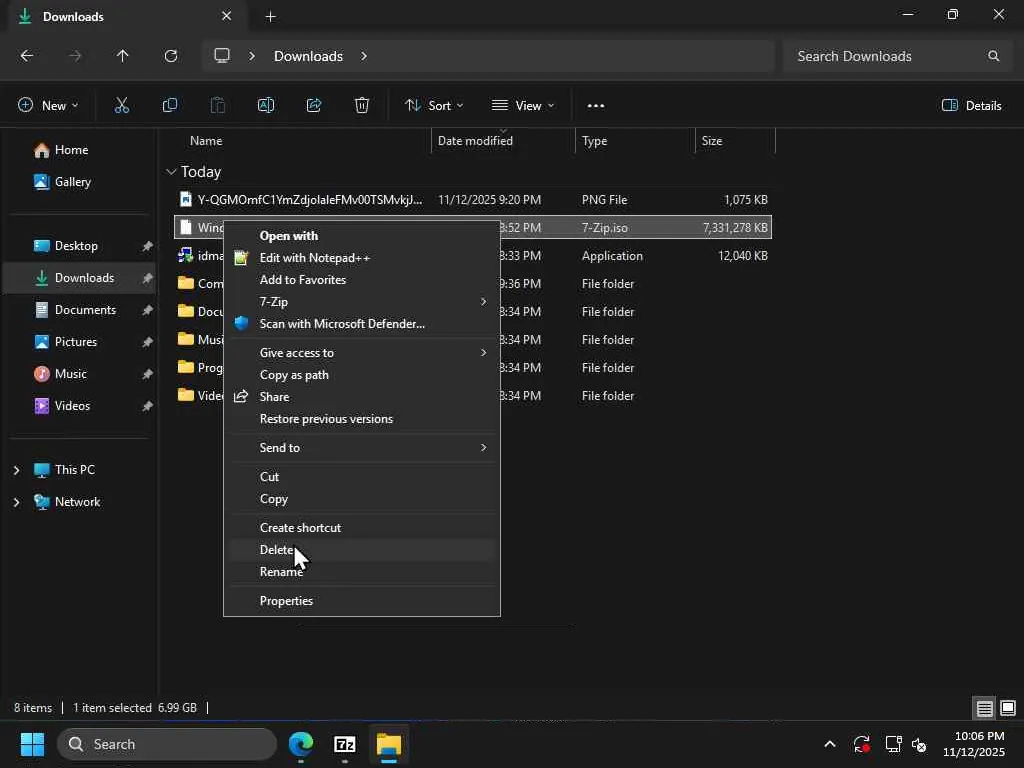
Task: Click the Copy icon in toolbar
Action: click(x=170, y=105)
